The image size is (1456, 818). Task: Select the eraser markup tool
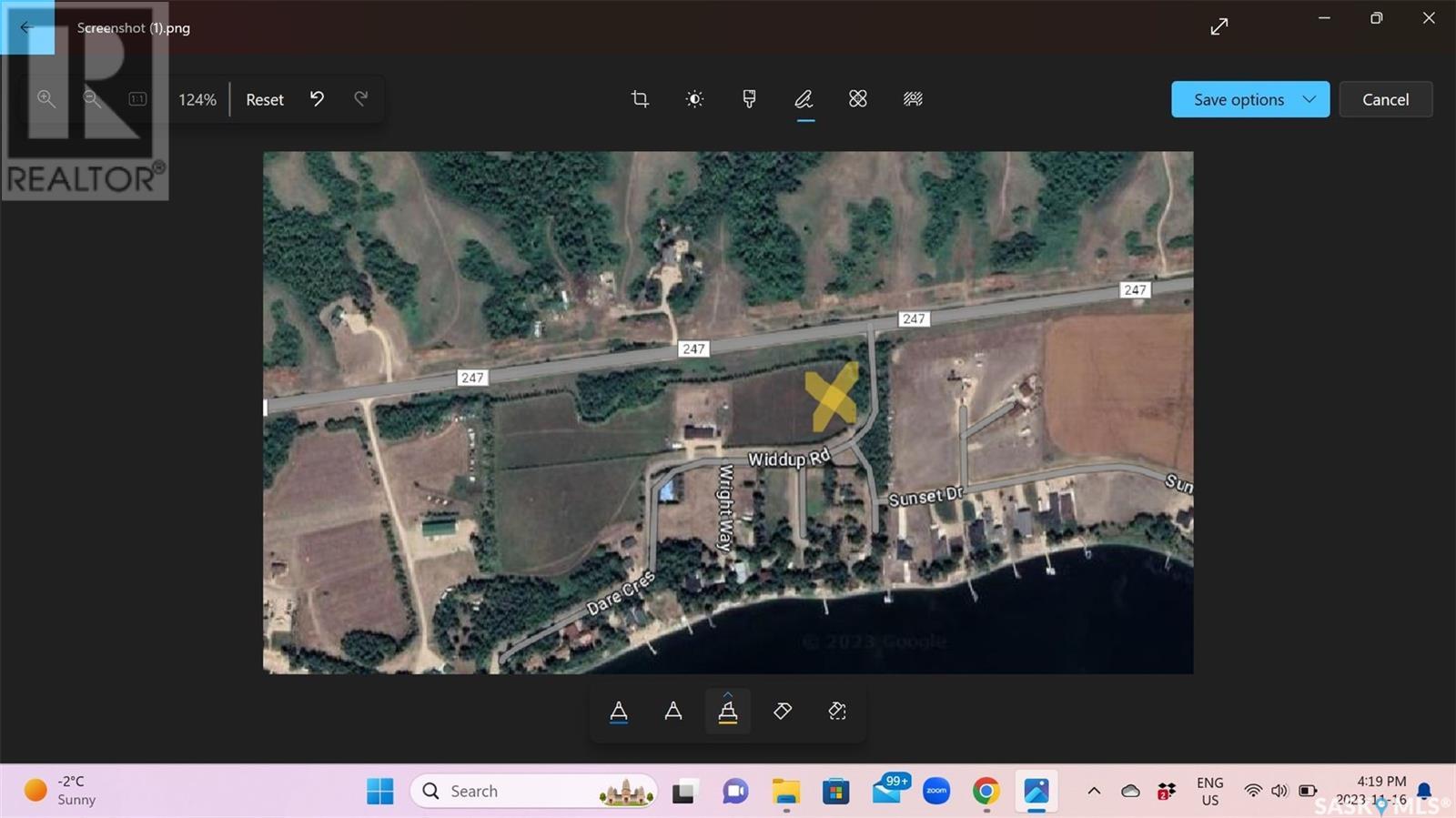(x=783, y=712)
